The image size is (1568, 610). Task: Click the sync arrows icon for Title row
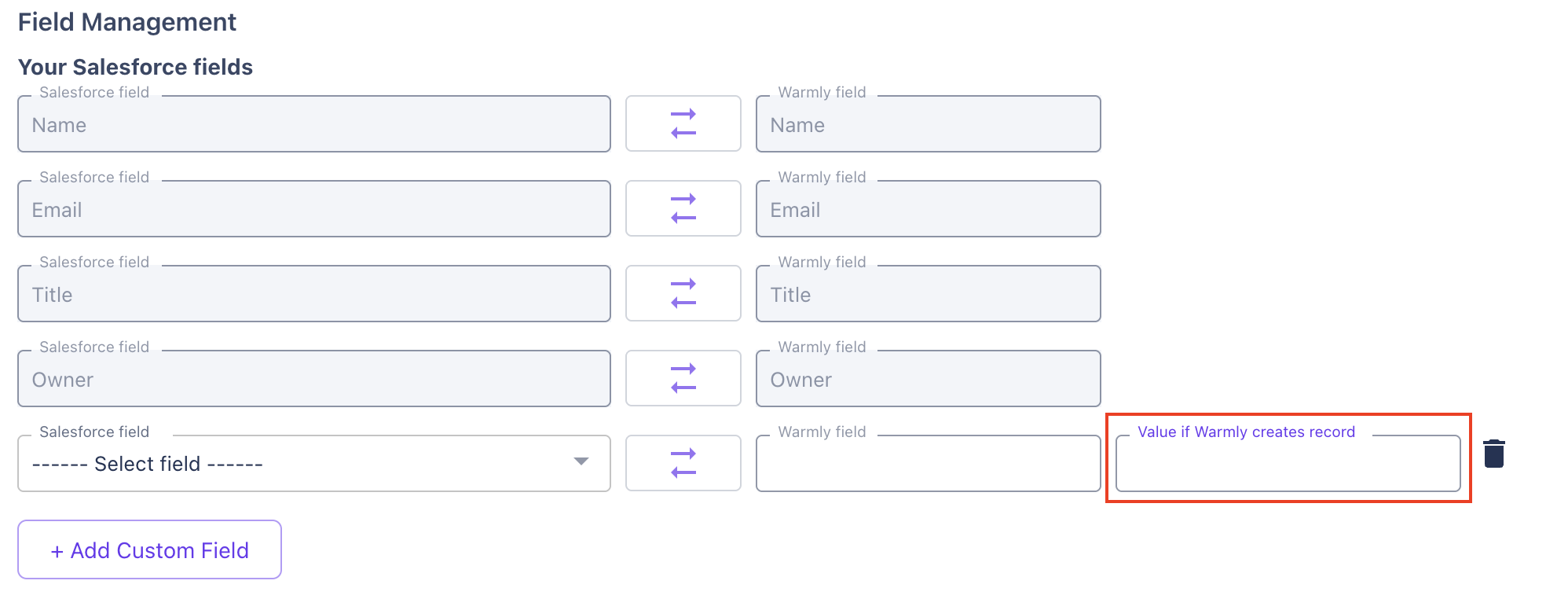coord(683,293)
